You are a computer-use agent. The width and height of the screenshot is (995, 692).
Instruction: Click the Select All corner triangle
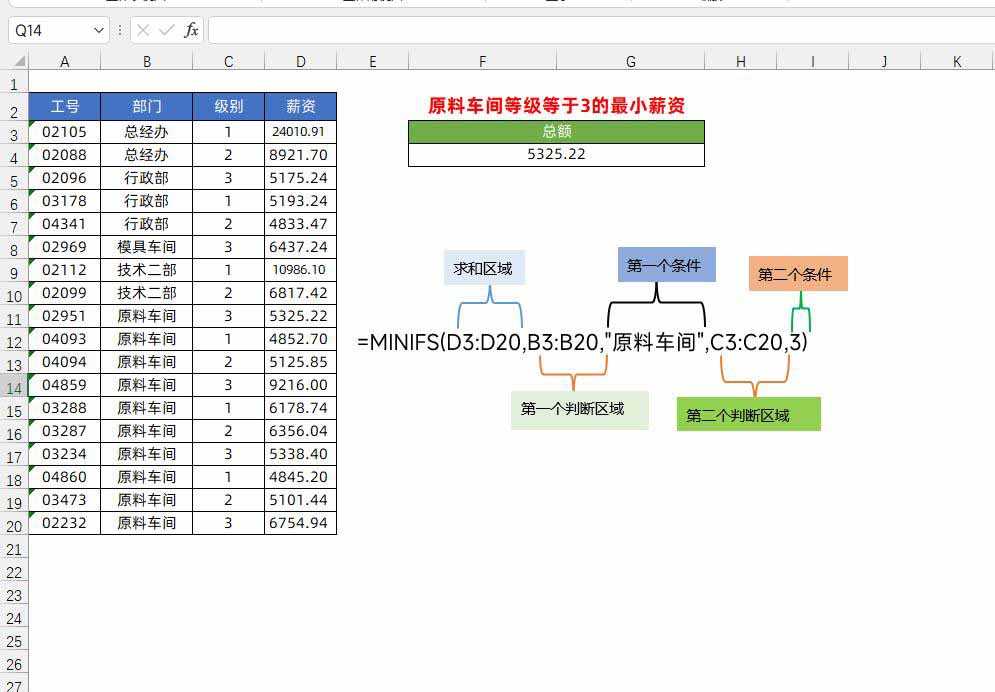click(14, 62)
